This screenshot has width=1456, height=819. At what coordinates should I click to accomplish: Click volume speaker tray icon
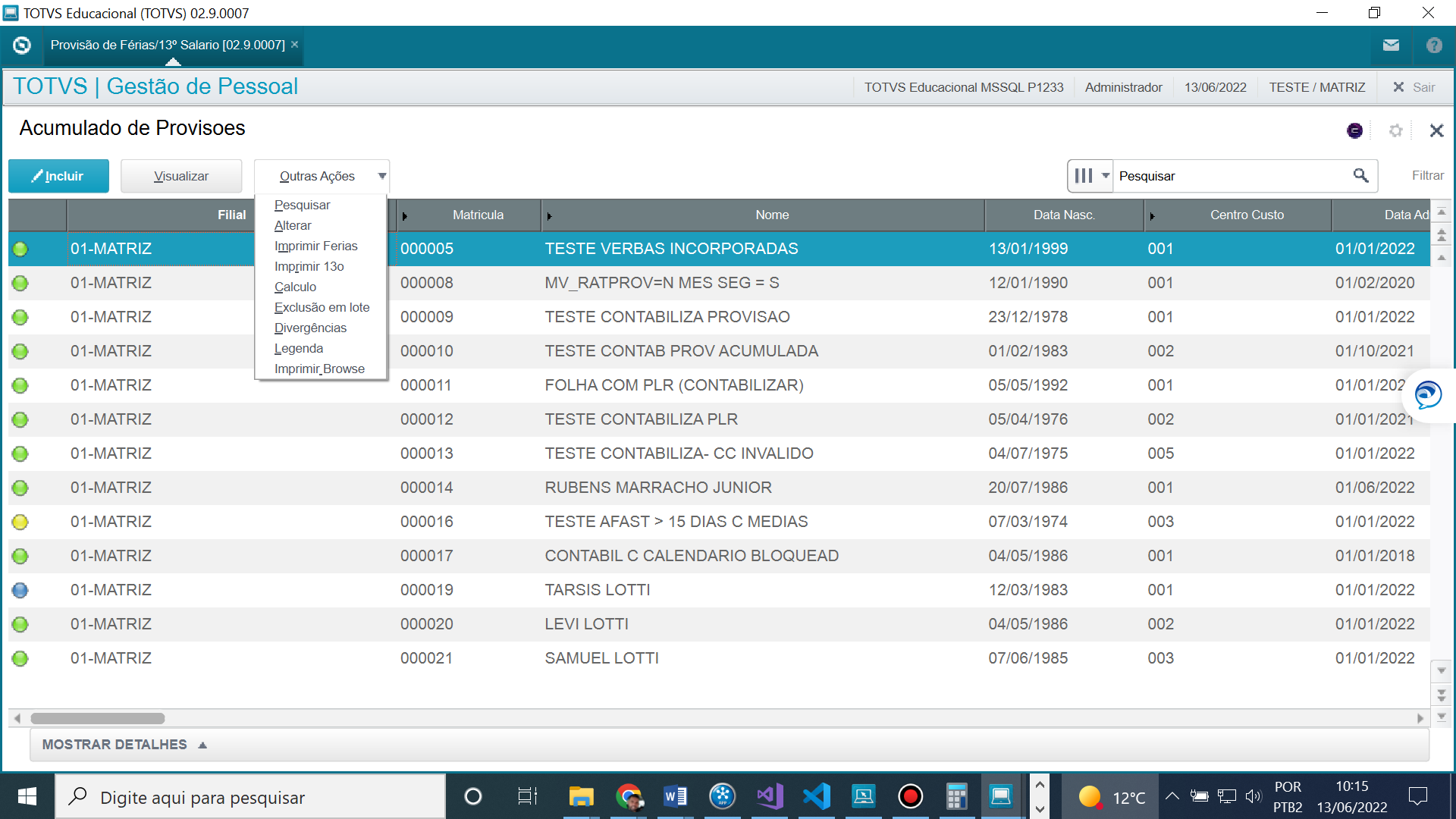coord(1253,796)
